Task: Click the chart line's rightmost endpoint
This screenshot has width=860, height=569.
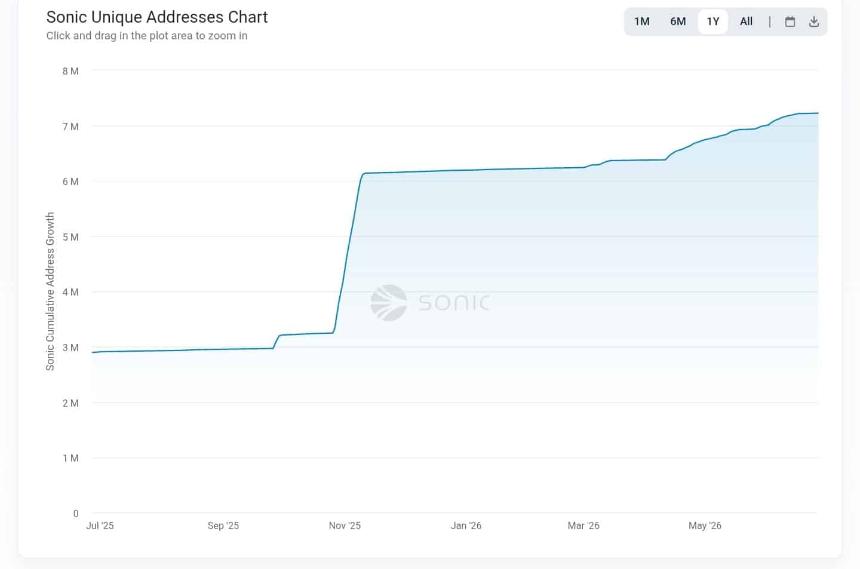Action: coord(818,113)
